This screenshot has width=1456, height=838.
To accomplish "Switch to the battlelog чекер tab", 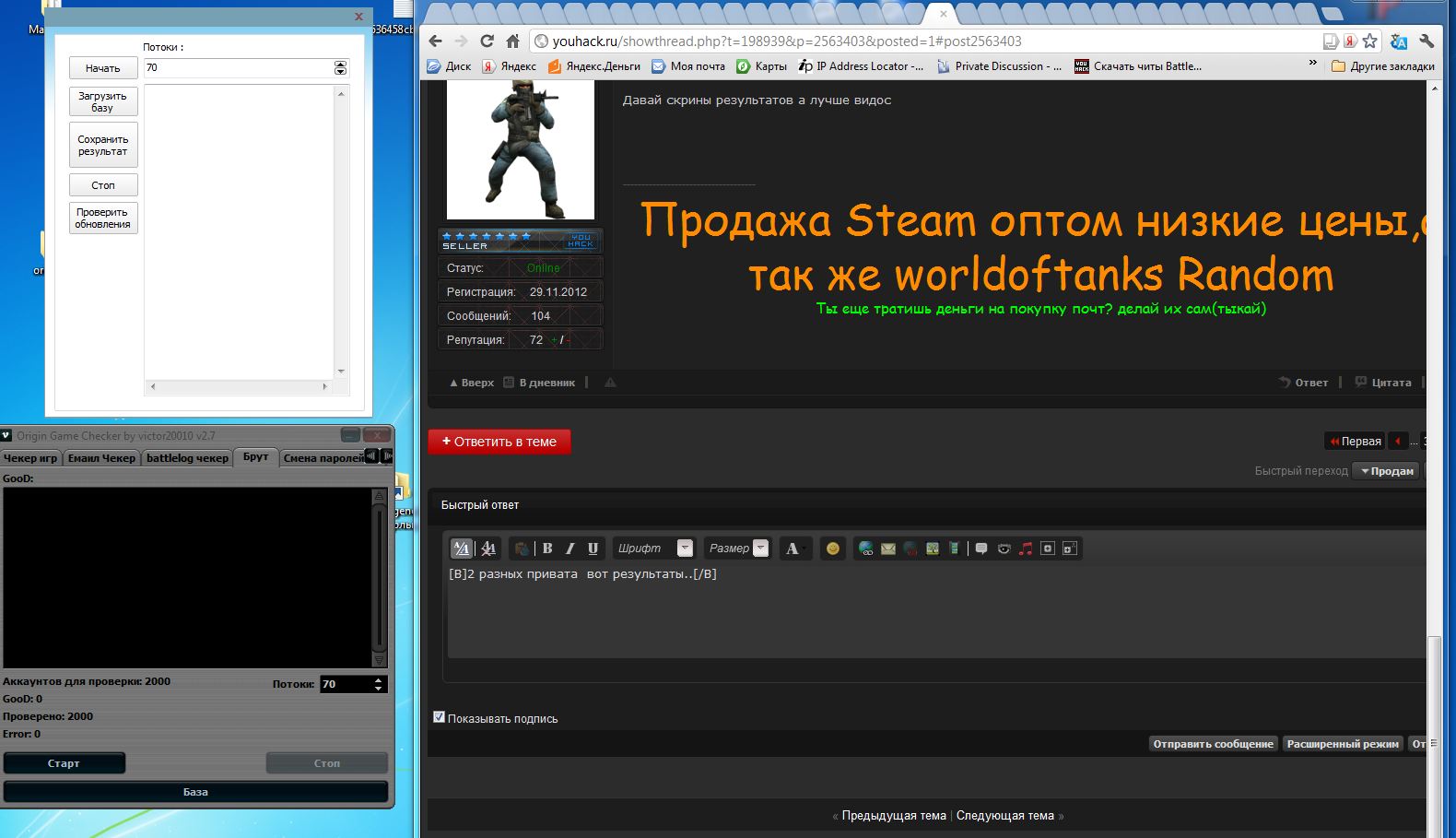I will coord(187,458).
